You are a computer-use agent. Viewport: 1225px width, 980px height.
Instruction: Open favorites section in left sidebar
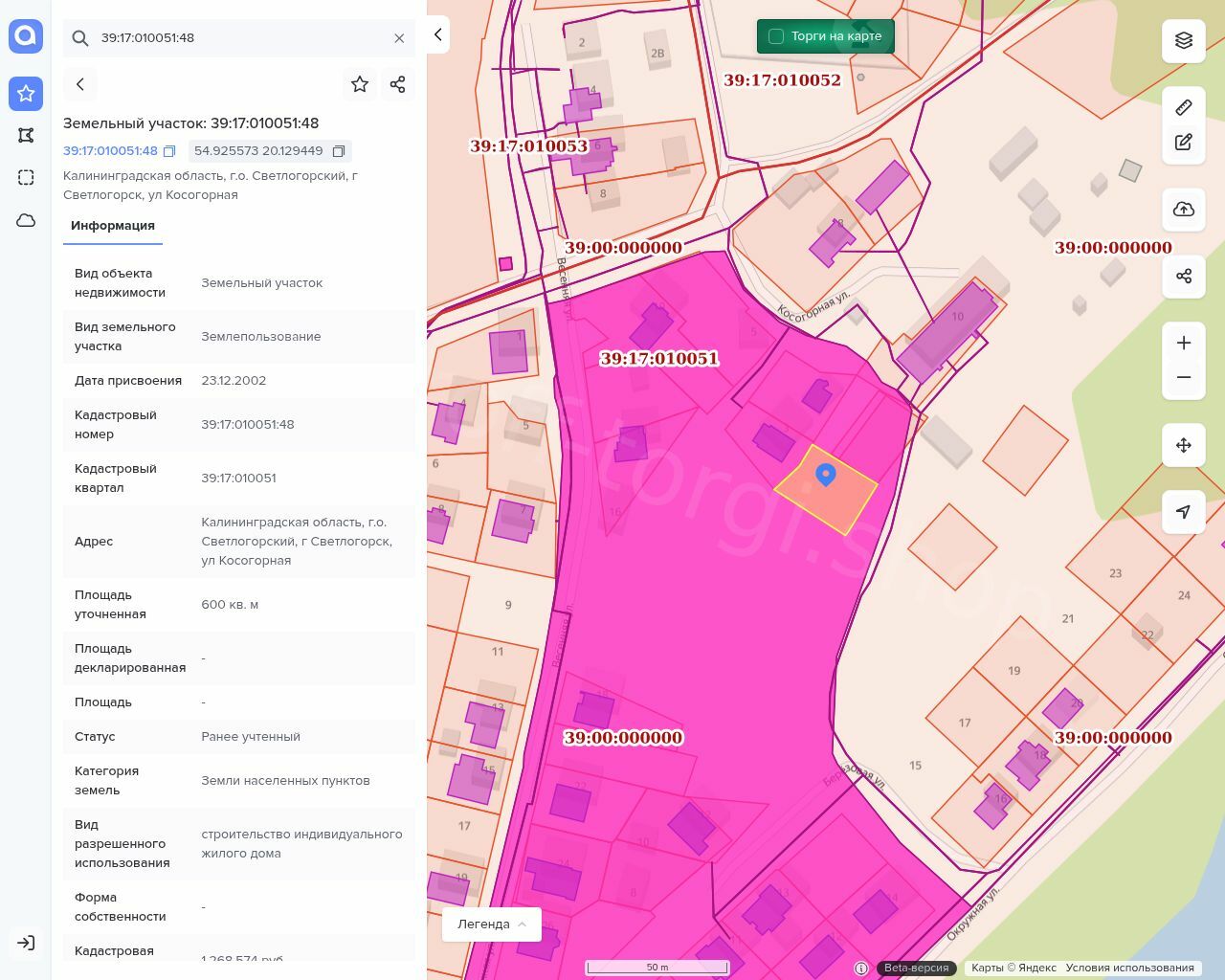click(26, 93)
